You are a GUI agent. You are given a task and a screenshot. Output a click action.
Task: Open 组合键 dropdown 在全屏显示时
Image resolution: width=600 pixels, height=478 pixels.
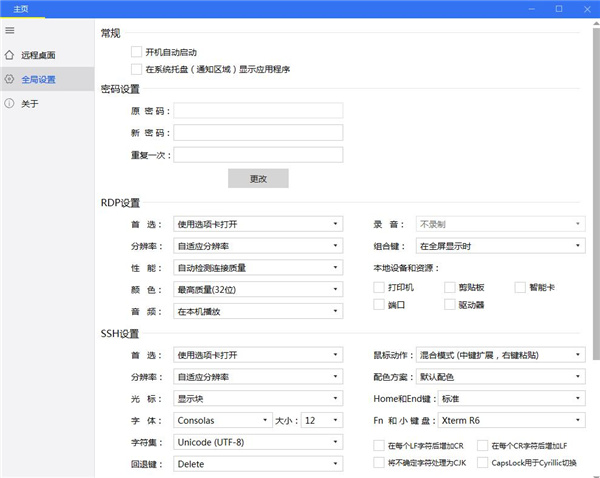[501, 246]
